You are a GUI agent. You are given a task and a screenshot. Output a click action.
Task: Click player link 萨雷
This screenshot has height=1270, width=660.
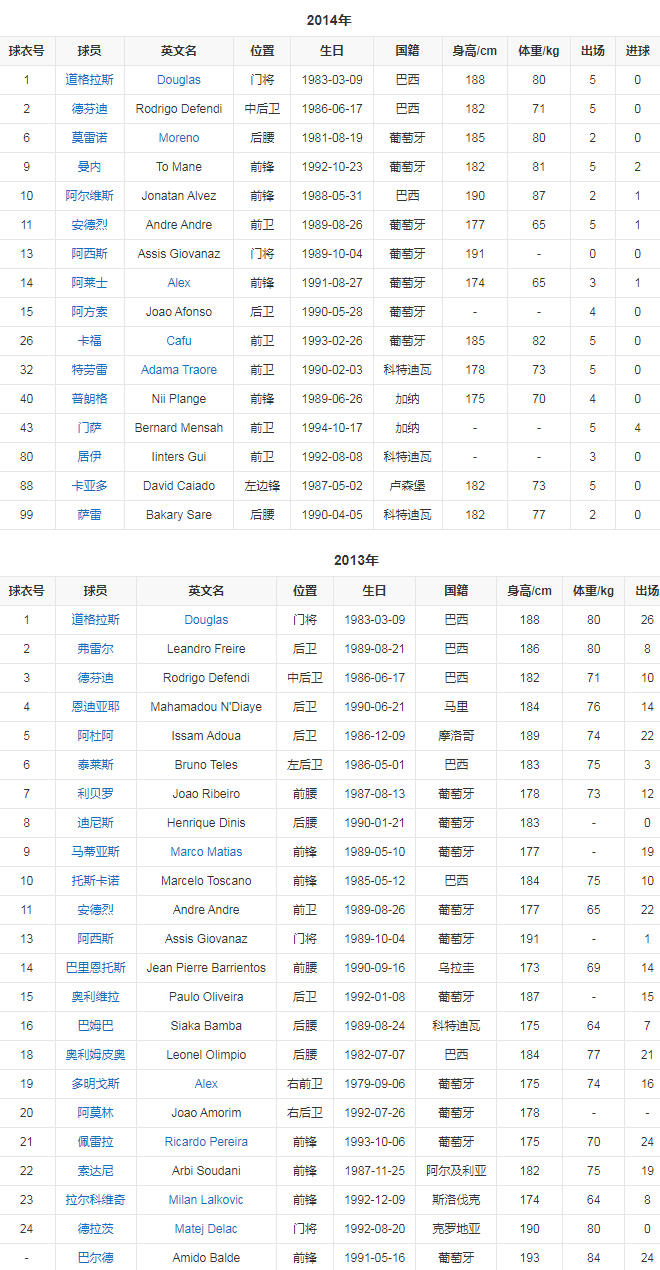pos(90,515)
